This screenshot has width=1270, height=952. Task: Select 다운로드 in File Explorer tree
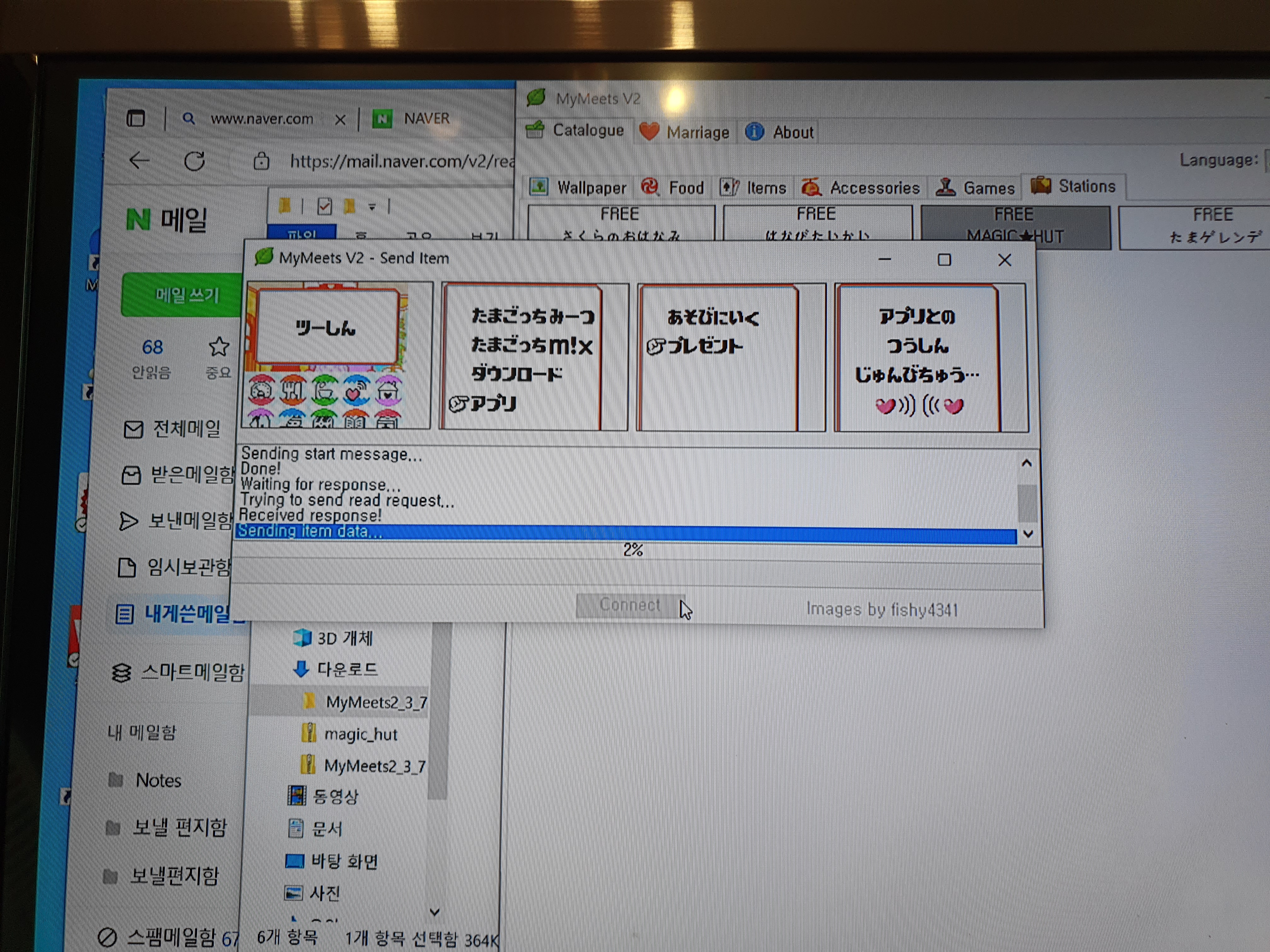[x=335, y=669]
